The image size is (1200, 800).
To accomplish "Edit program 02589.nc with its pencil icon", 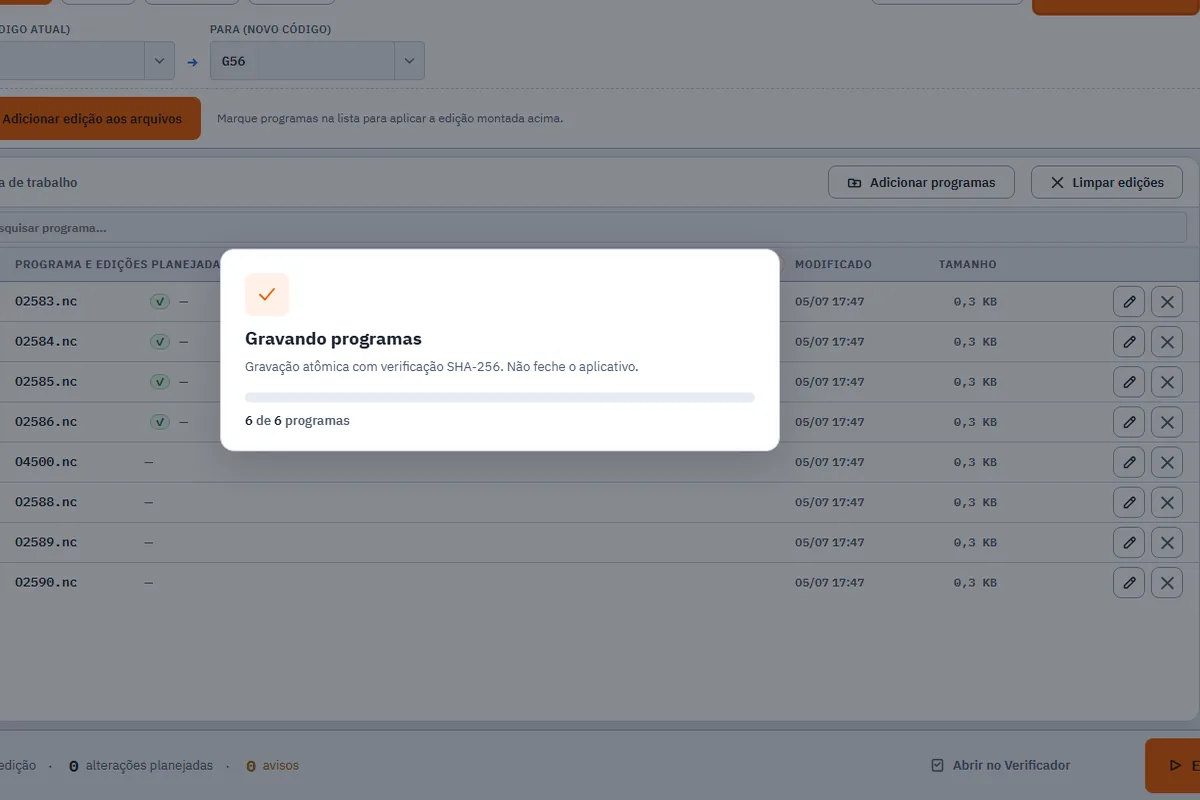I will pyautogui.click(x=1129, y=541).
